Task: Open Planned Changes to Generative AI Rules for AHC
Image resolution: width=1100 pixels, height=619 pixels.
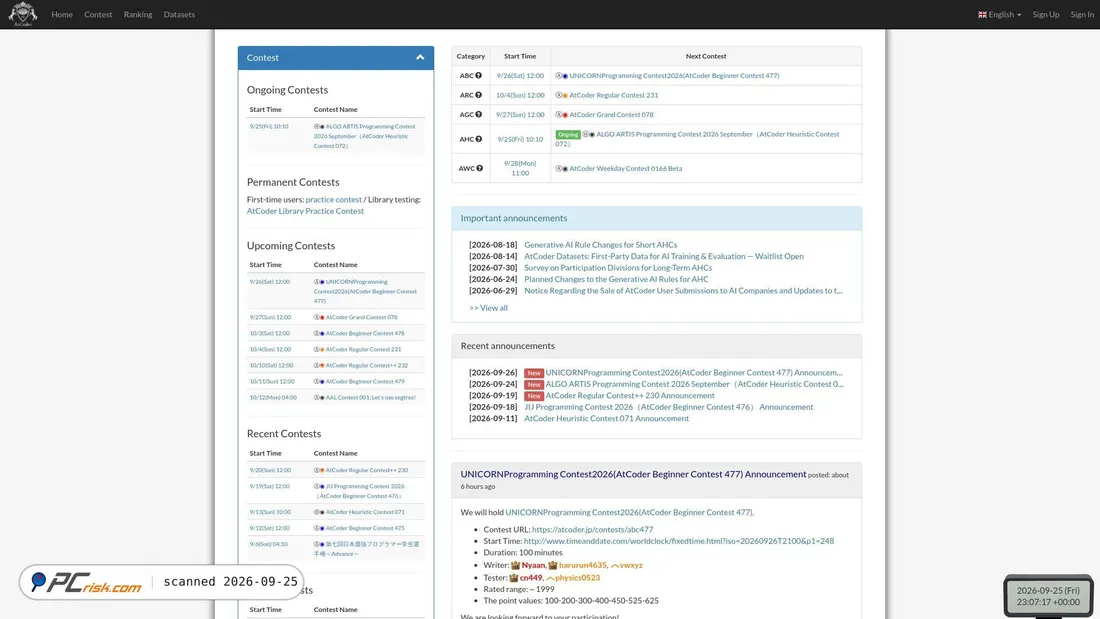Action: tap(616, 279)
